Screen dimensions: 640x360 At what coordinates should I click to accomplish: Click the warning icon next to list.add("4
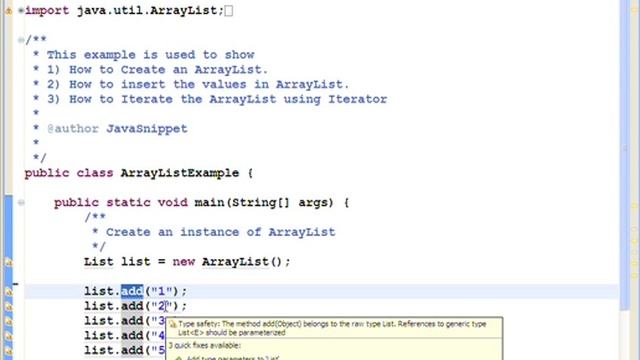click(x=9, y=336)
